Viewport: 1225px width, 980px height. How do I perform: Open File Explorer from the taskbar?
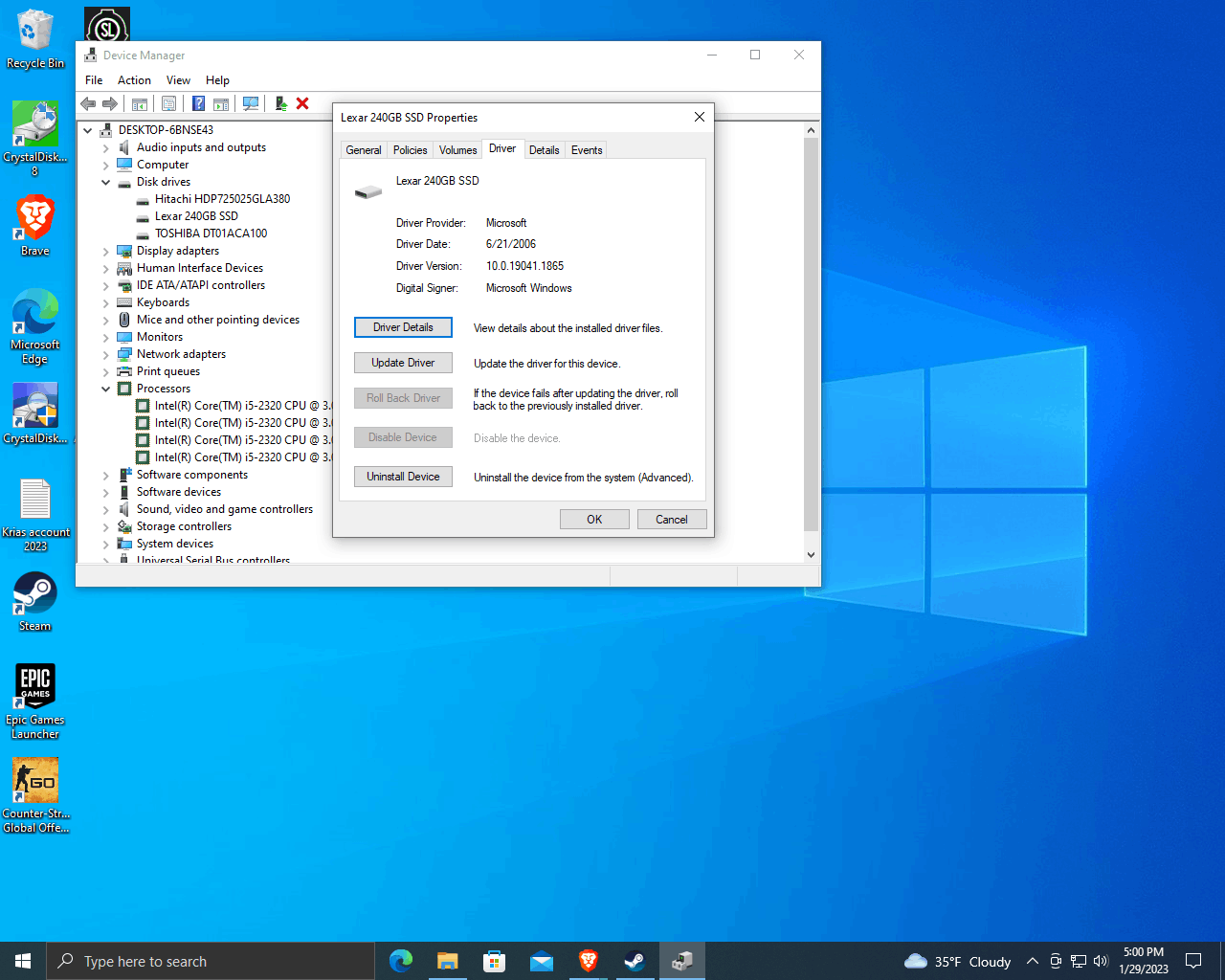click(448, 961)
